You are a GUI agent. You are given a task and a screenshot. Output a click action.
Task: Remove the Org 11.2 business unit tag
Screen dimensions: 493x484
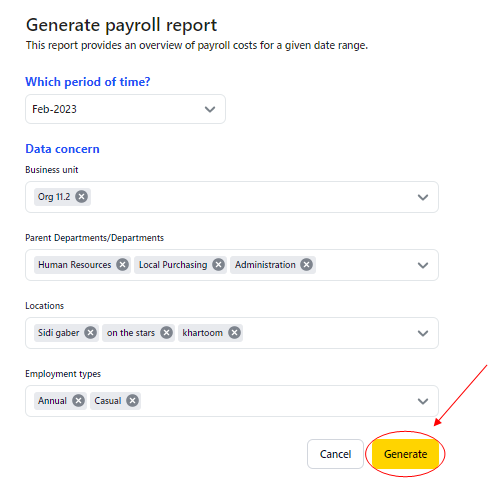click(x=81, y=197)
